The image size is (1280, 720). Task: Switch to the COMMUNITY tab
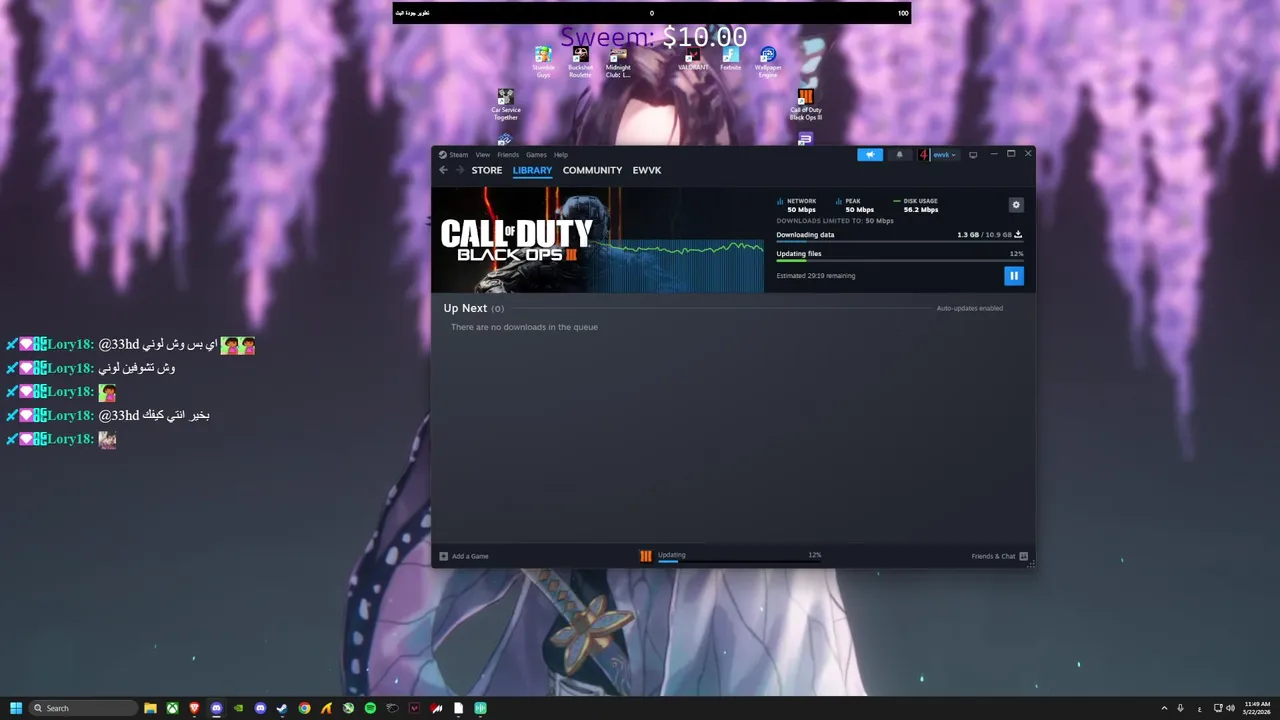tap(592, 170)
